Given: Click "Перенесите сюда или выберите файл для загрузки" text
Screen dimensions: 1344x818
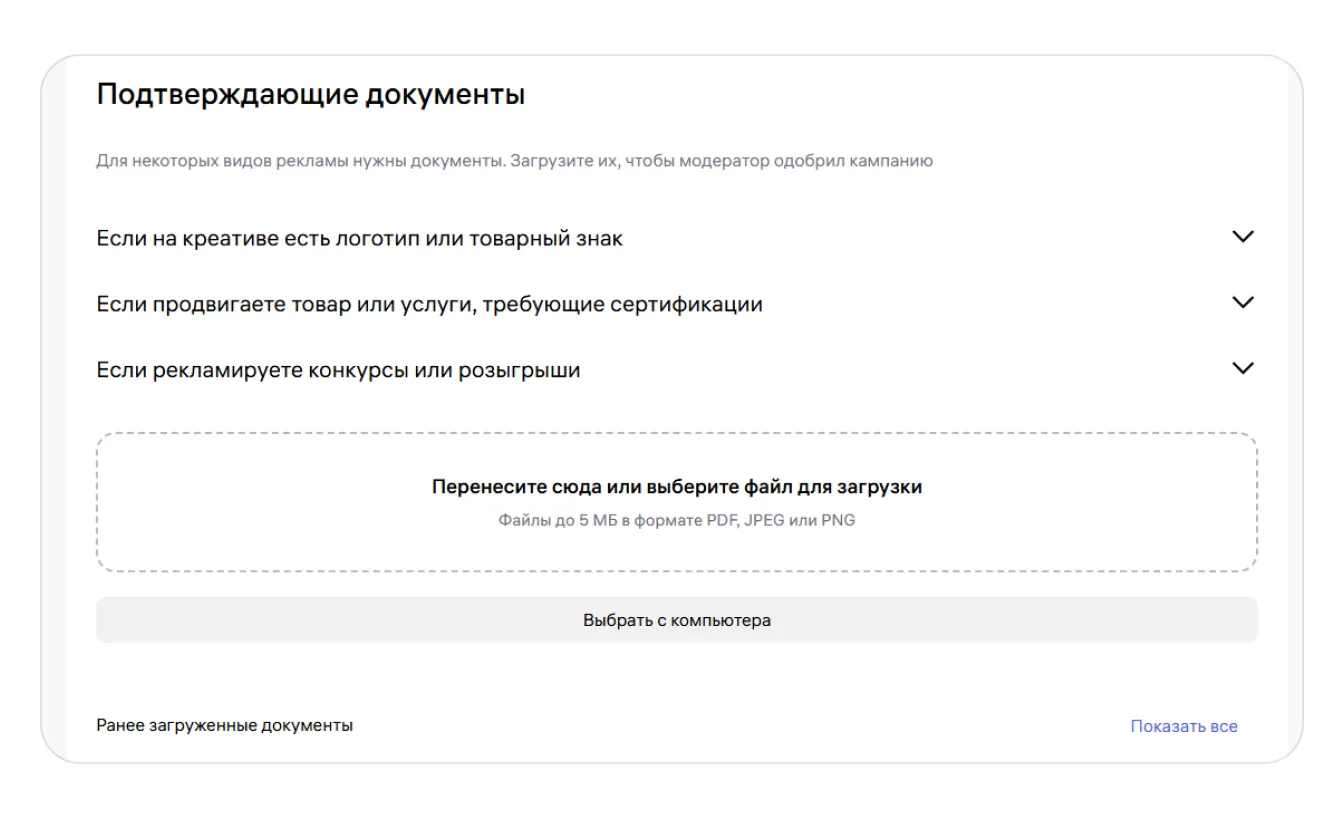Looking at the screenshot, I should tap(676, 488).
